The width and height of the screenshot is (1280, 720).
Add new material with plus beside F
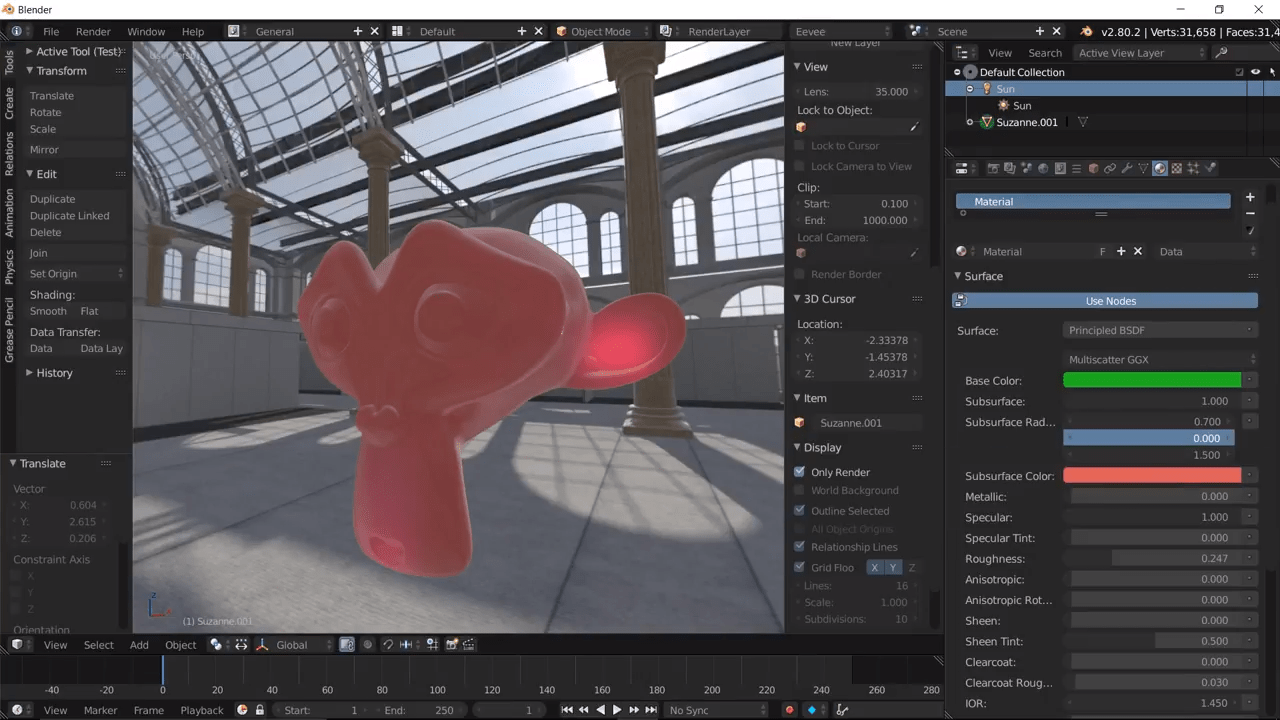point(1121,252)
